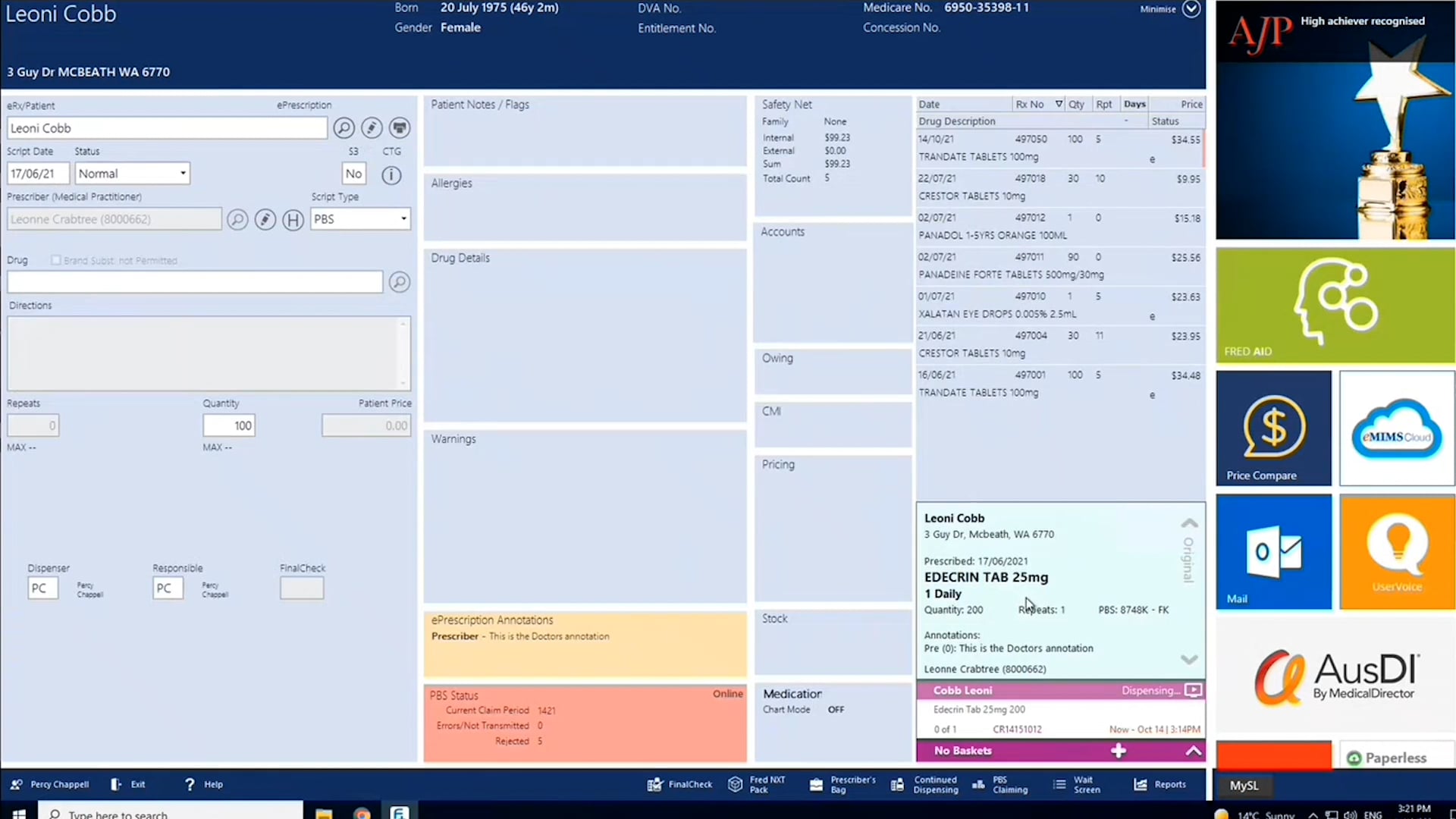Turn on Medication Chart Mode
The image size is (1456, 819).
[835, 709]
